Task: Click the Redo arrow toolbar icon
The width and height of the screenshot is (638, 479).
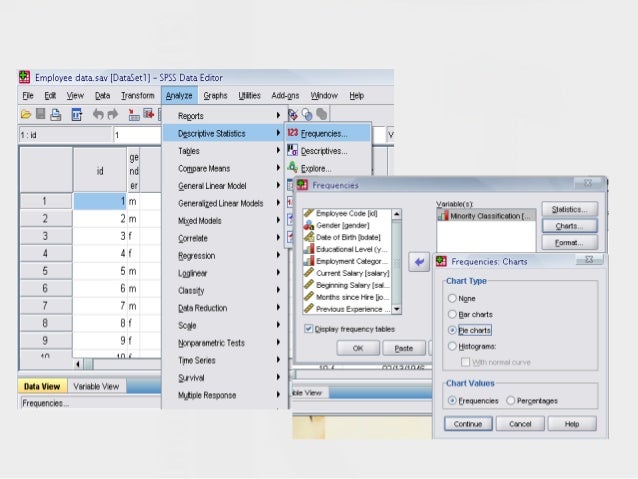Action: 113,114
